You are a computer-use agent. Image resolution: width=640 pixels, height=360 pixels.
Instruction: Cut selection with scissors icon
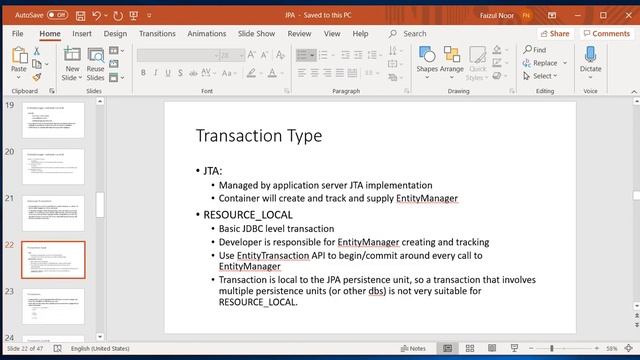point(36,51)
